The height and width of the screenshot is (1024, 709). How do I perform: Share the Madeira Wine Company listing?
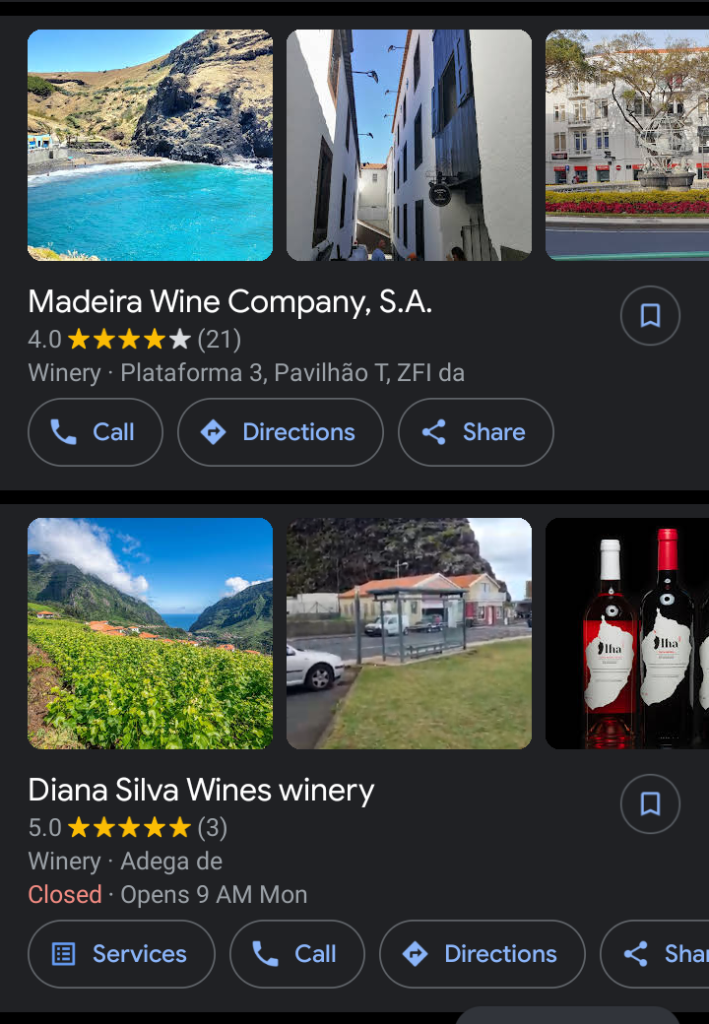[x=475, y=432]
